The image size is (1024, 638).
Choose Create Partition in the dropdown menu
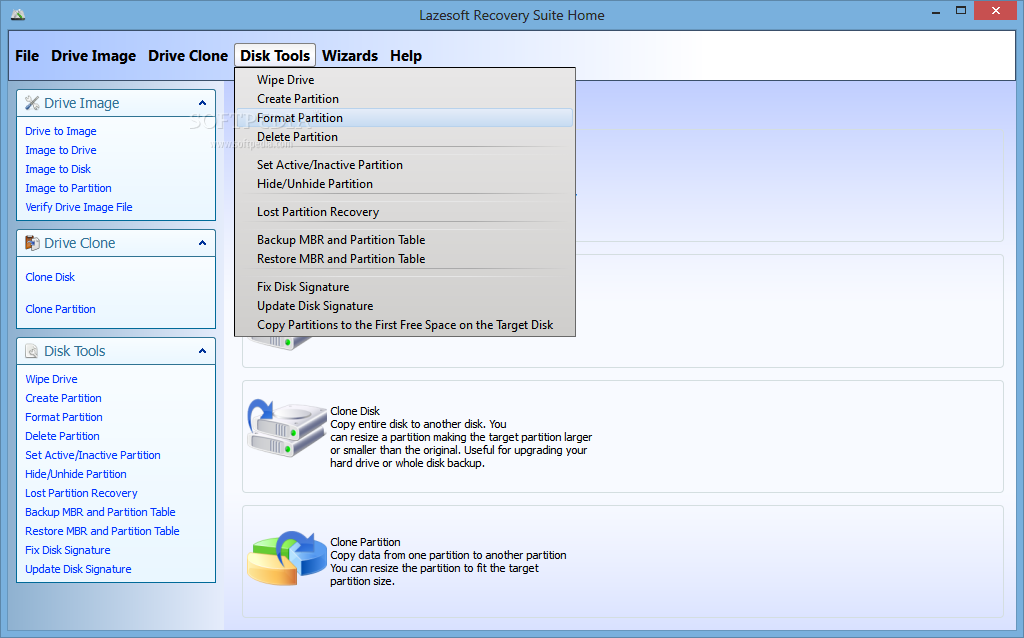tap(405, 99)
